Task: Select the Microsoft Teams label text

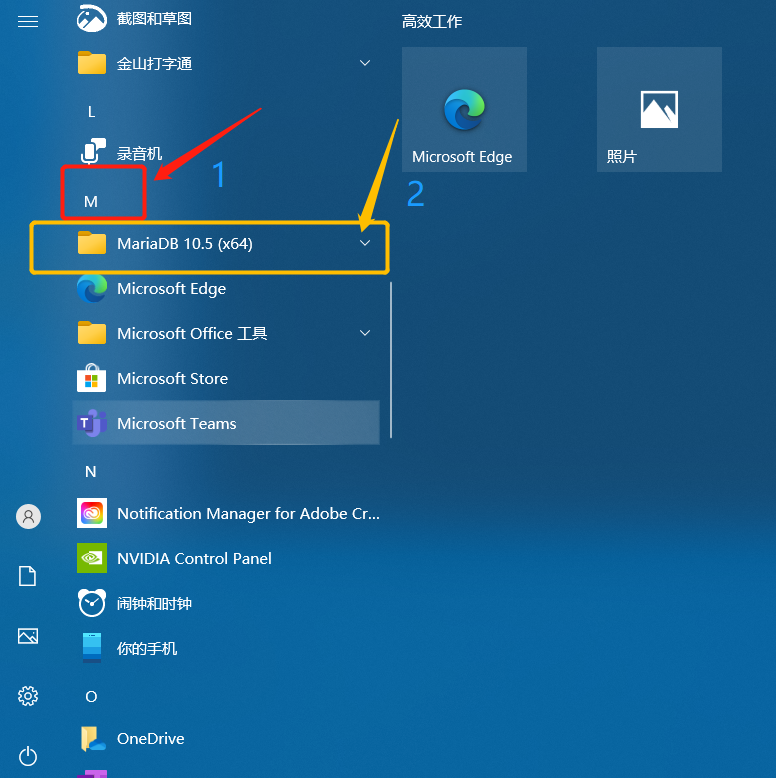Action: tap(177, 423)
